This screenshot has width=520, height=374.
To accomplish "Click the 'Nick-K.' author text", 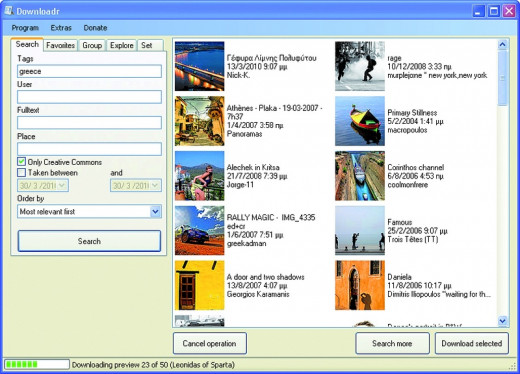I will point(238,75).
